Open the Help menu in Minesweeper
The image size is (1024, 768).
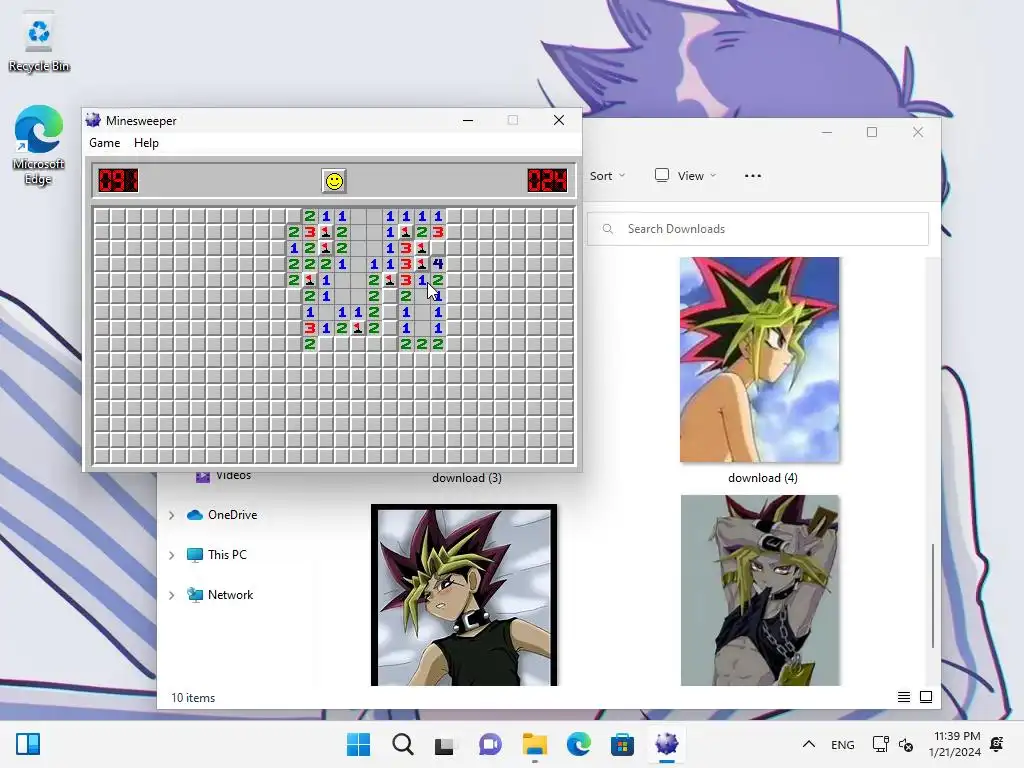[x=146, y=143]
